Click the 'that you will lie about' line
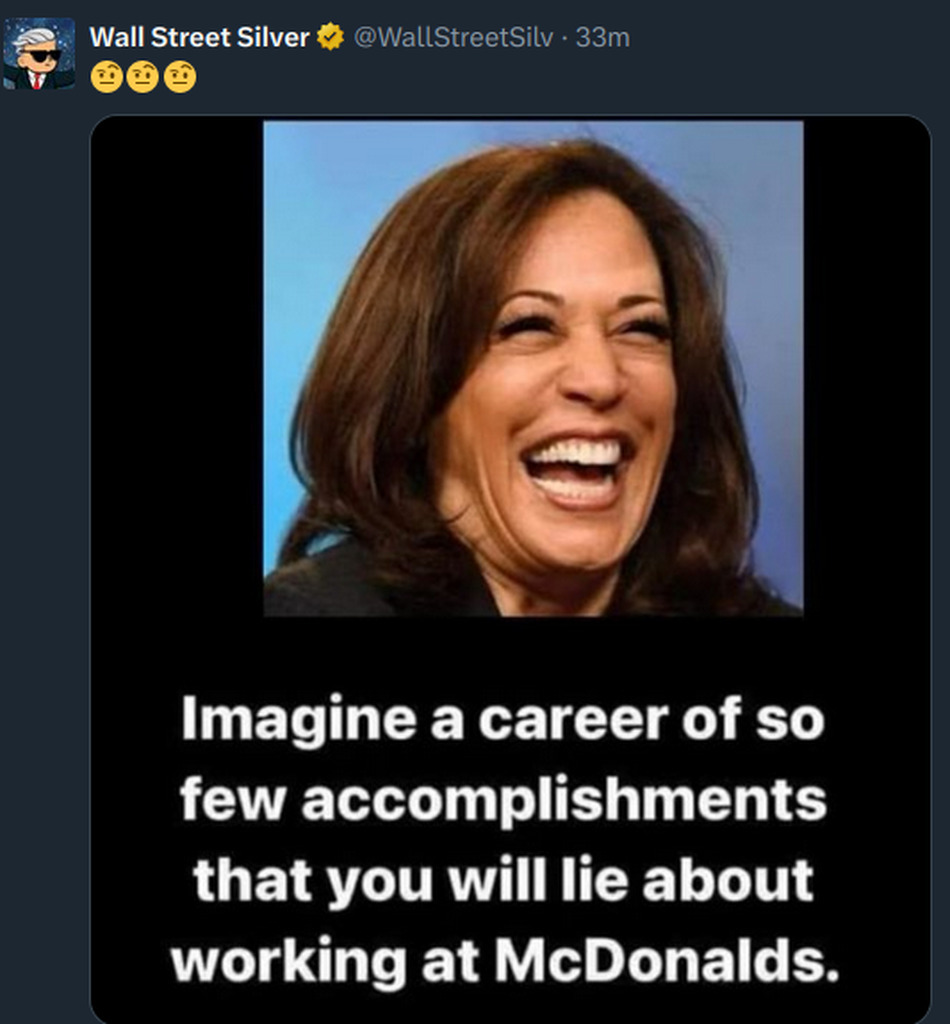950x1024 pixels. pyautogui.click(x=503, y=879)
